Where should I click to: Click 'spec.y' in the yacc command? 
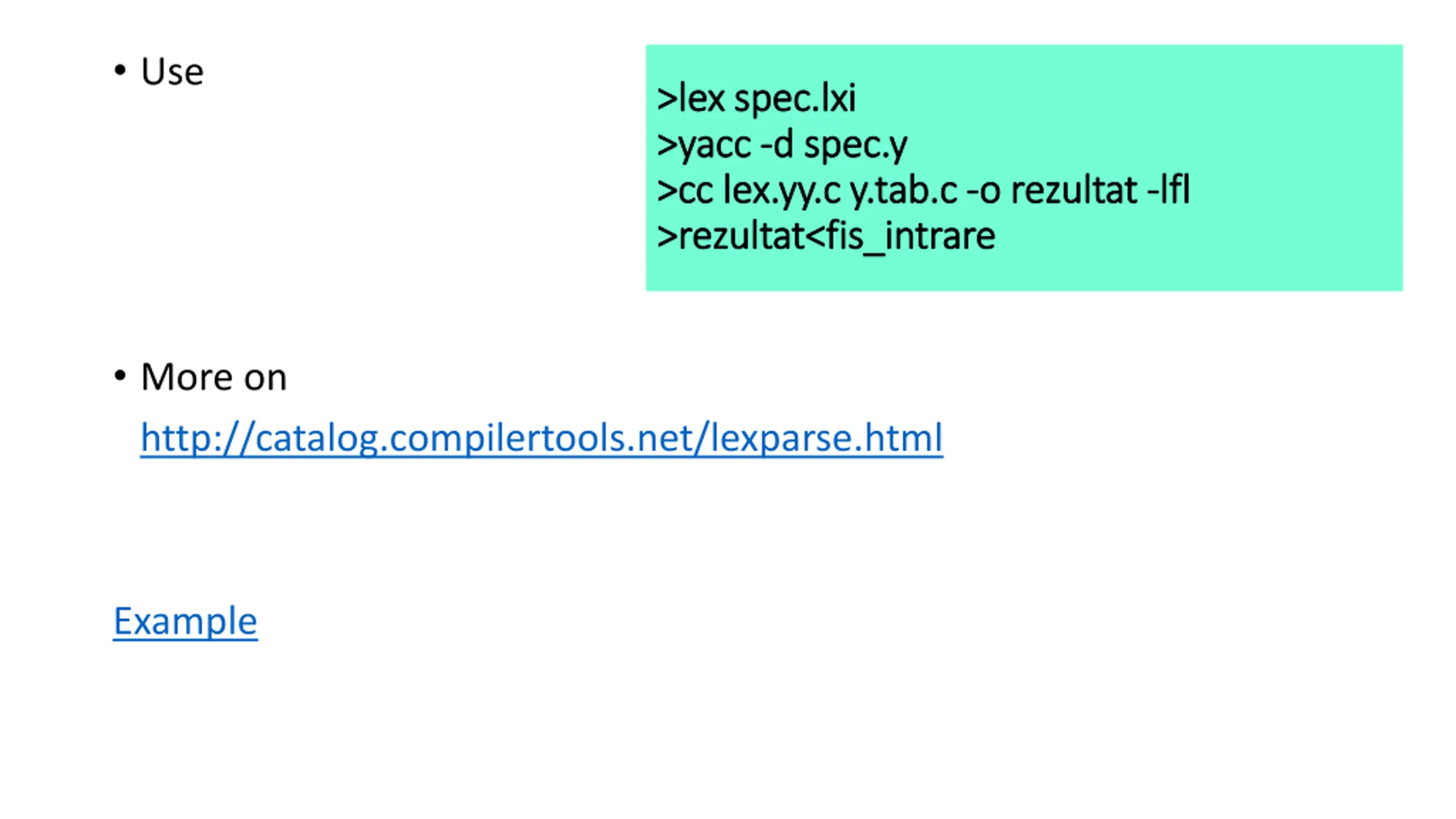point(855,145)
